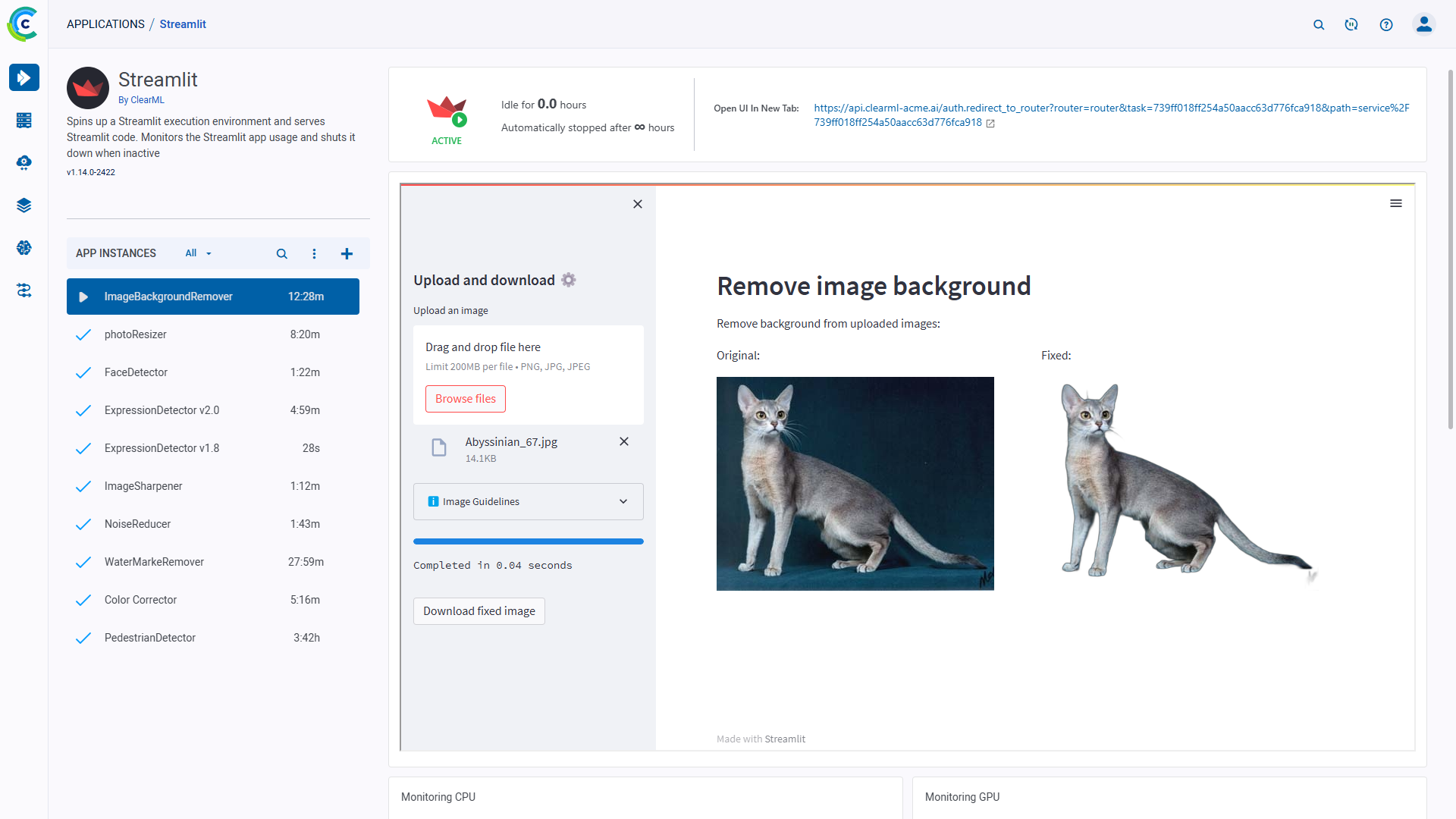Image resolution: width=1456 pixels, height=819 pixels.
Task: Open the help question mark icon
Action: click(x=1386, y=24)
